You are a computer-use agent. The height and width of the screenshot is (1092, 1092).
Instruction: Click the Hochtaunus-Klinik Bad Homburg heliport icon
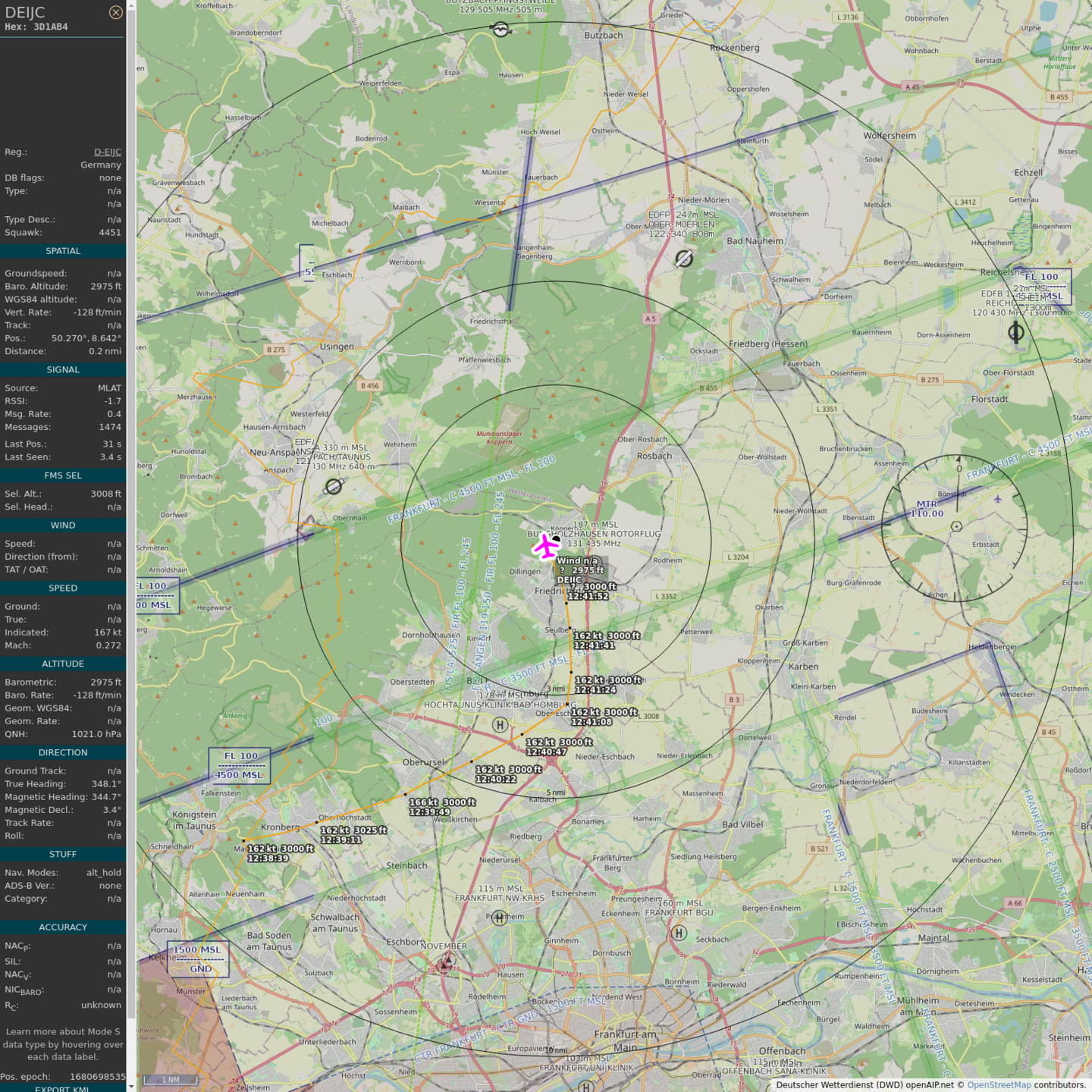click(x=500, y=724)
